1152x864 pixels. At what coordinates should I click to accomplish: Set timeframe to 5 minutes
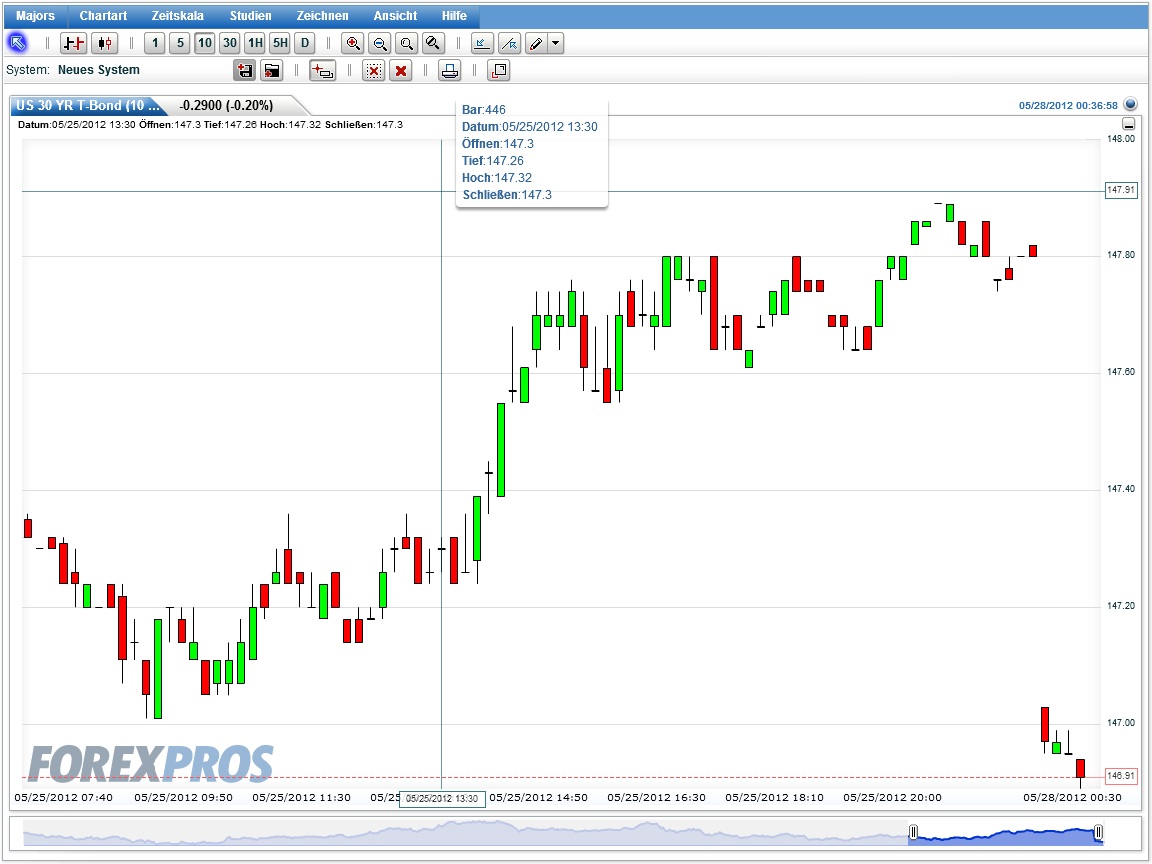tap(180, 43)
